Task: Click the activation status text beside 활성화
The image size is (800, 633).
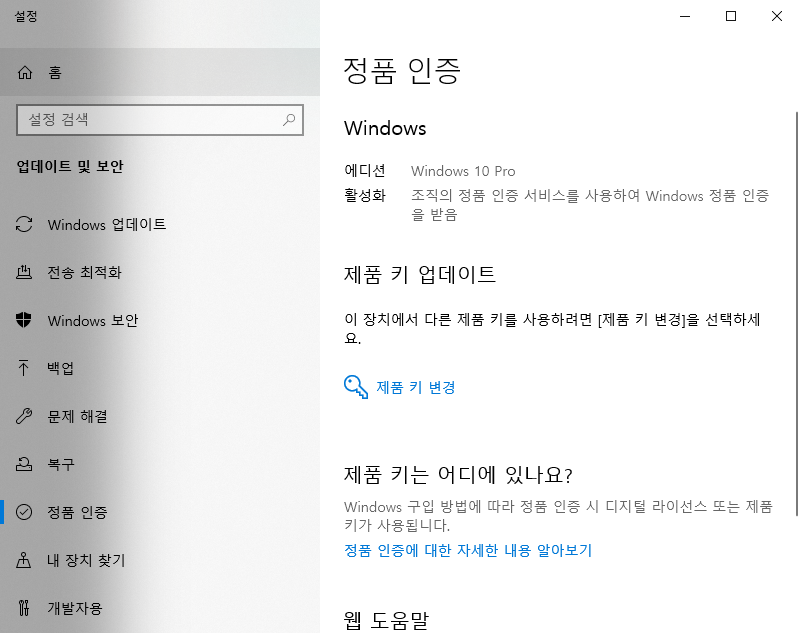Action: click(x=590, y=205)
